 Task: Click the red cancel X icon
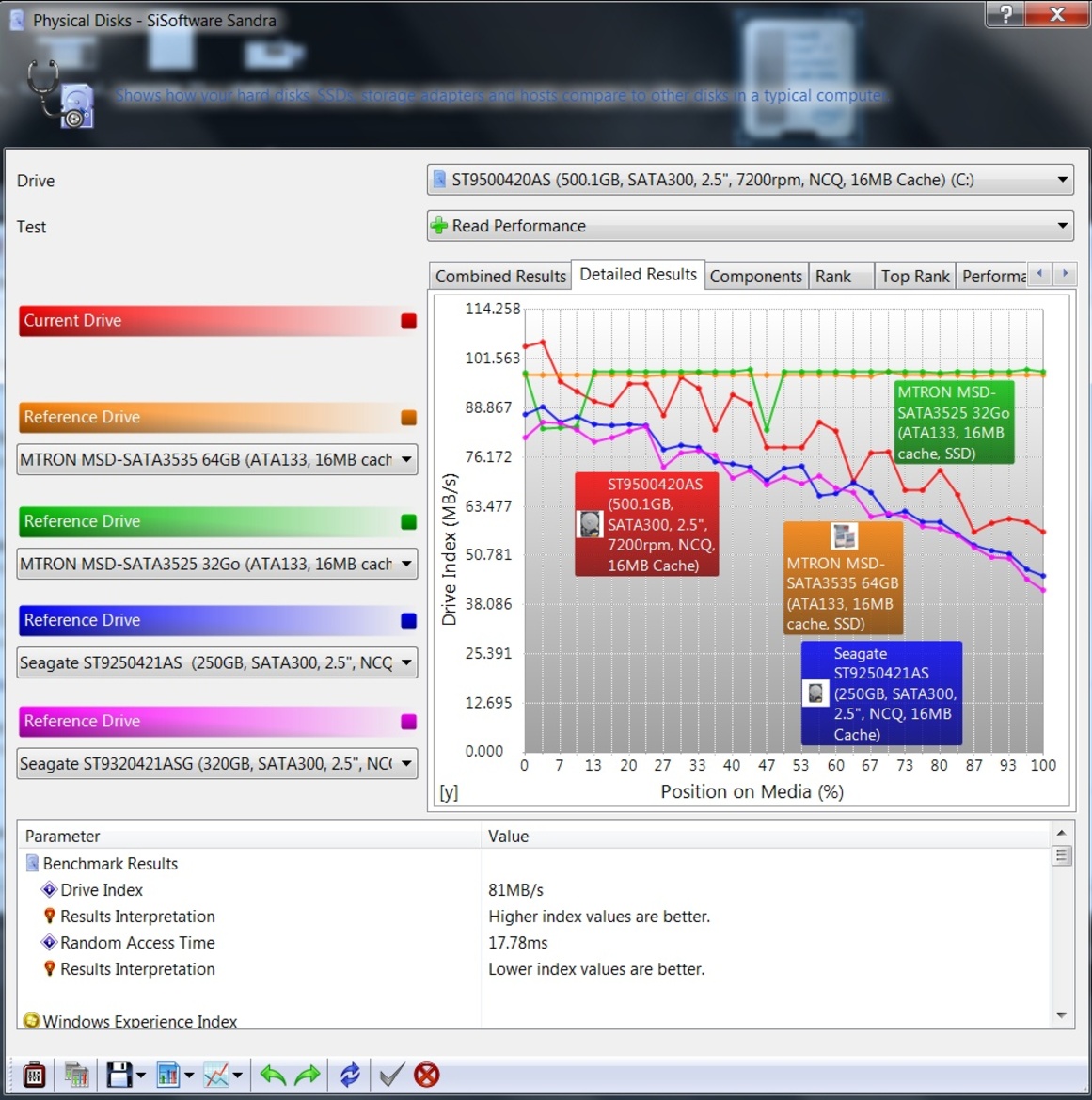tap(426, 1074)
